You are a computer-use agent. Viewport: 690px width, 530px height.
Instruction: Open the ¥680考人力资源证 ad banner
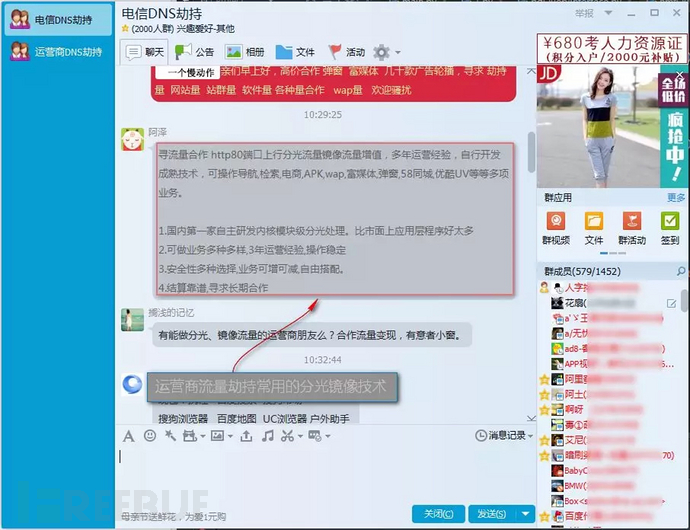click(x=613, y=48)
